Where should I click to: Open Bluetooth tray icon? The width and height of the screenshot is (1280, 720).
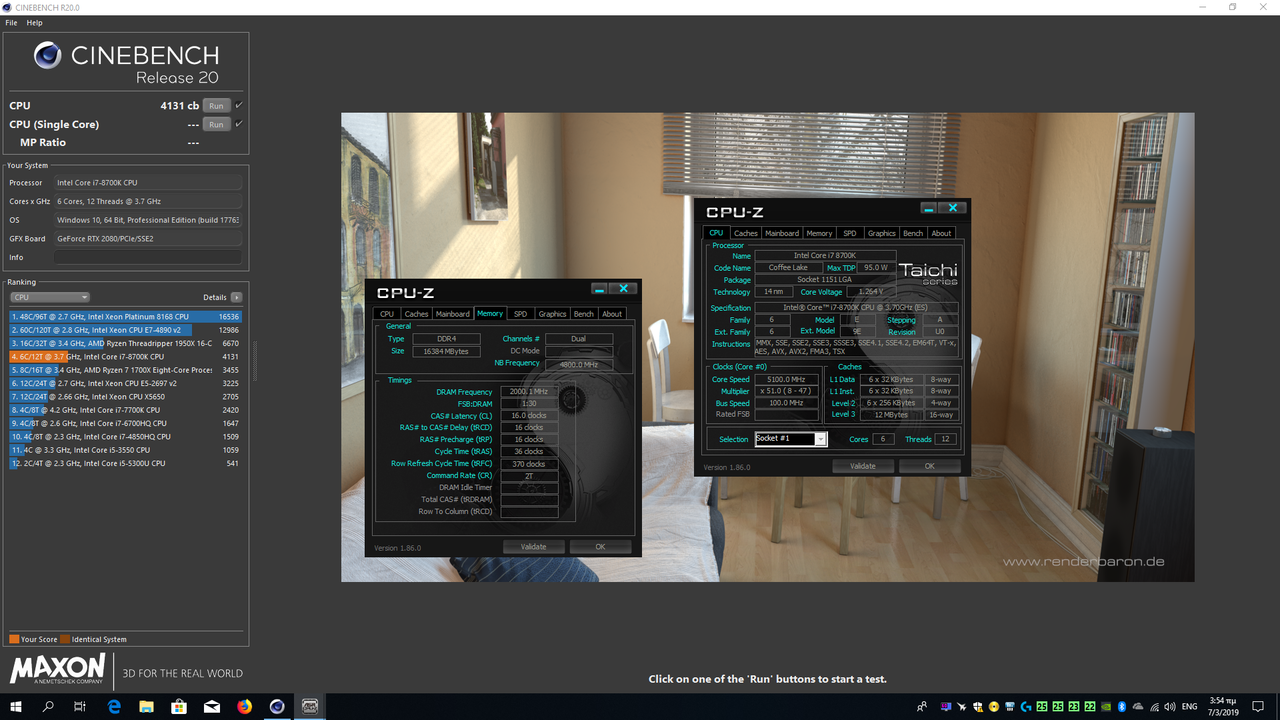(1122, 707)
